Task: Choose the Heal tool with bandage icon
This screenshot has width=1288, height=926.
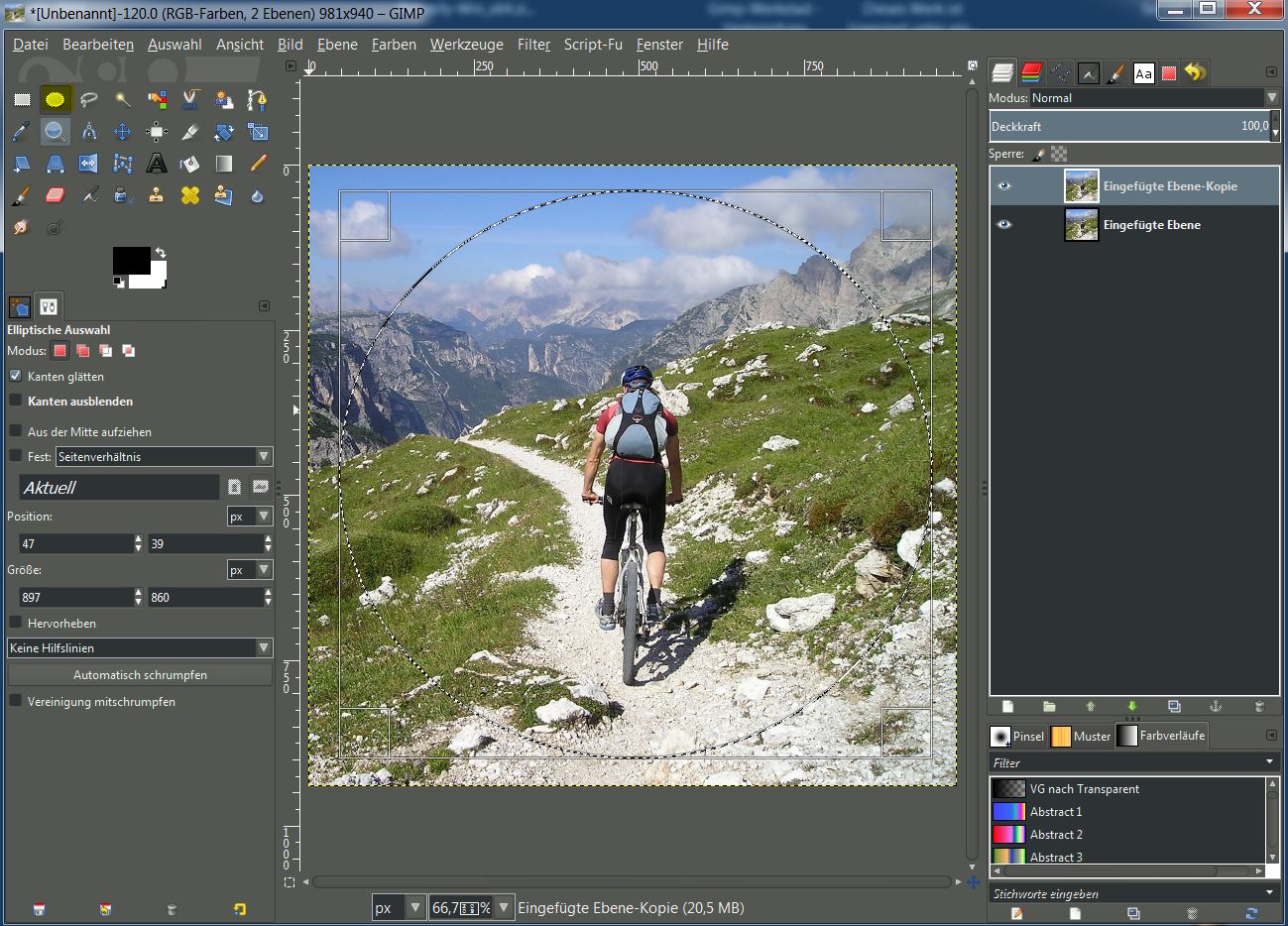Action: point(190,195)
